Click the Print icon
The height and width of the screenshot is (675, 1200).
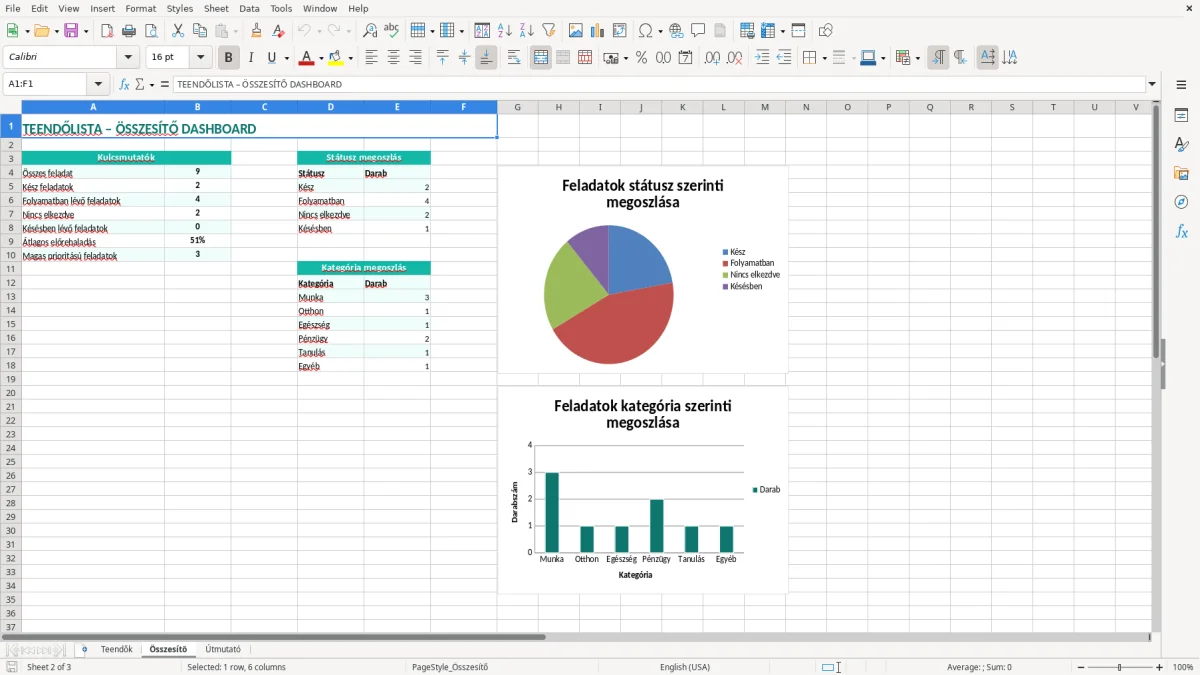[129, 31]
